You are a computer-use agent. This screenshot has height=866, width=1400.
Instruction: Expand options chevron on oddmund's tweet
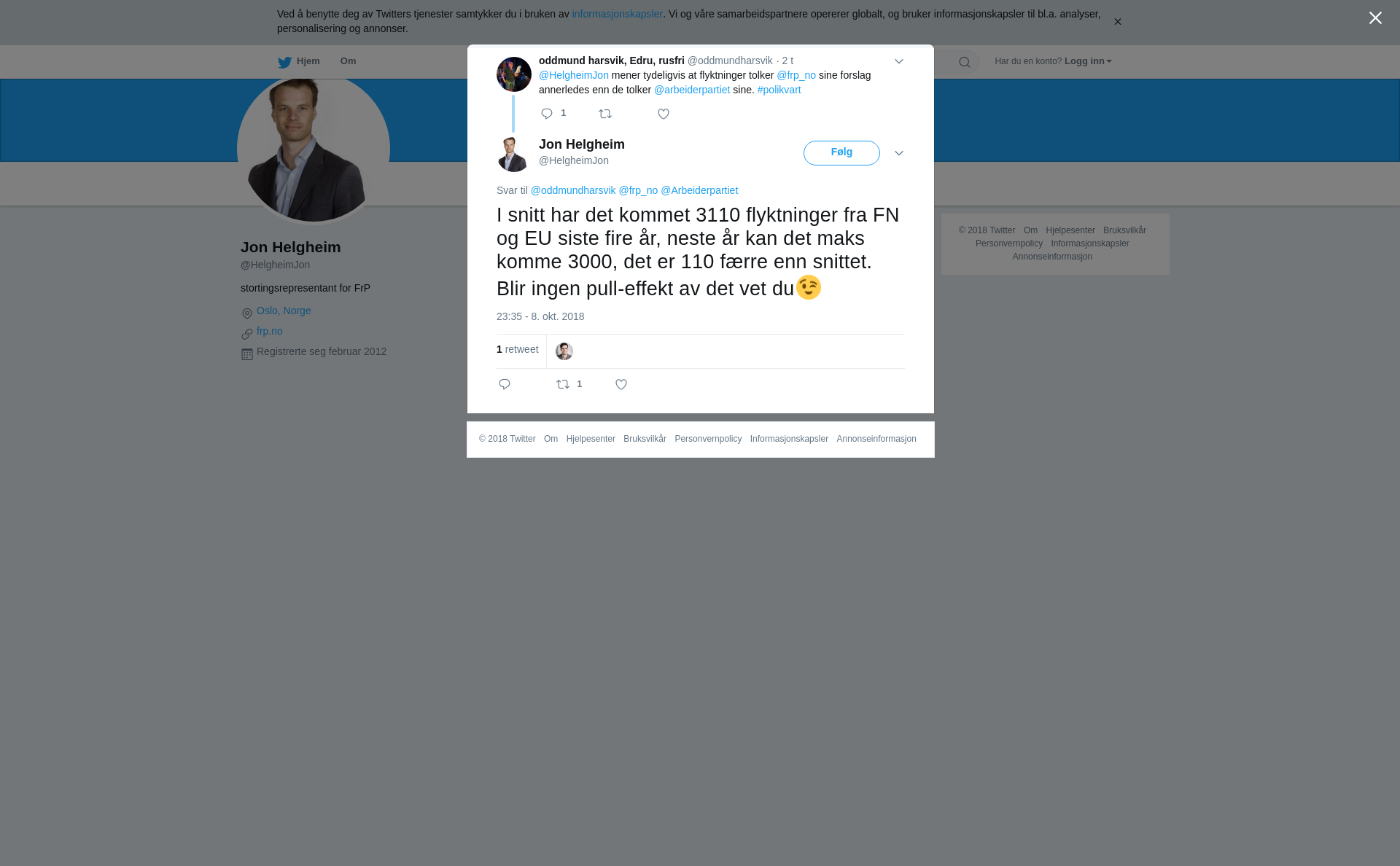(x=899, y=61)
